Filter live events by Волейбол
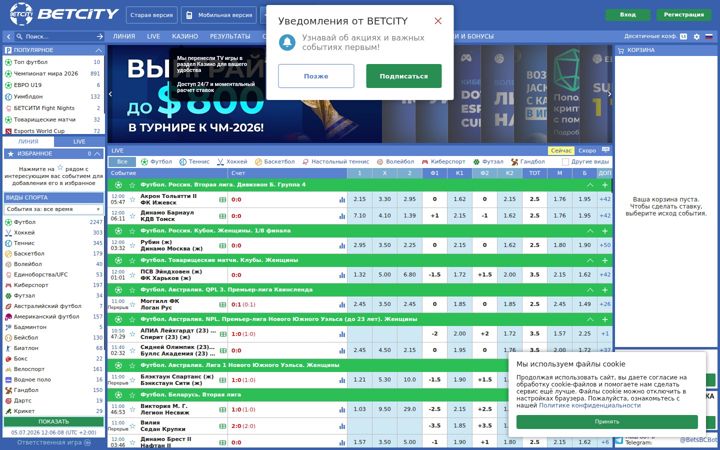 pyautogui.click(x=395, y=162)
